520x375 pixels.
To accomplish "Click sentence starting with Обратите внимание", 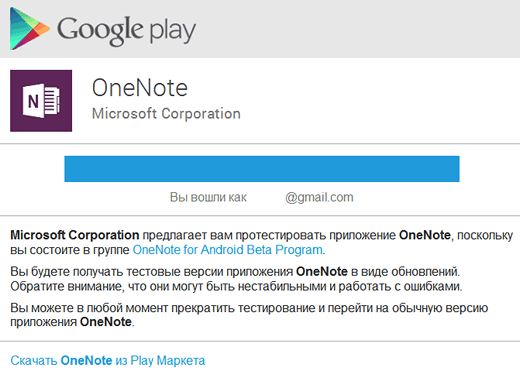I will (236, 286).
